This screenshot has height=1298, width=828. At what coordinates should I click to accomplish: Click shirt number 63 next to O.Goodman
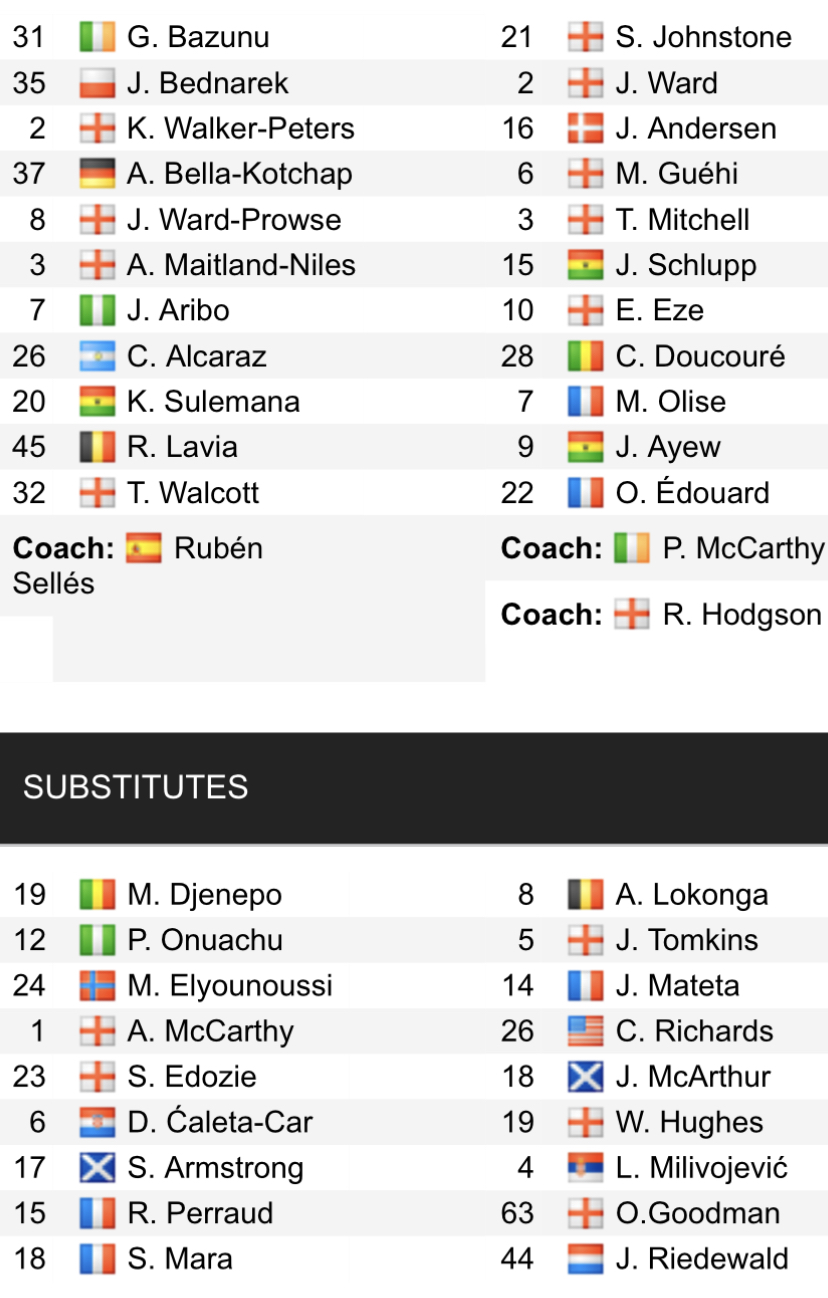pos(517,1213)
